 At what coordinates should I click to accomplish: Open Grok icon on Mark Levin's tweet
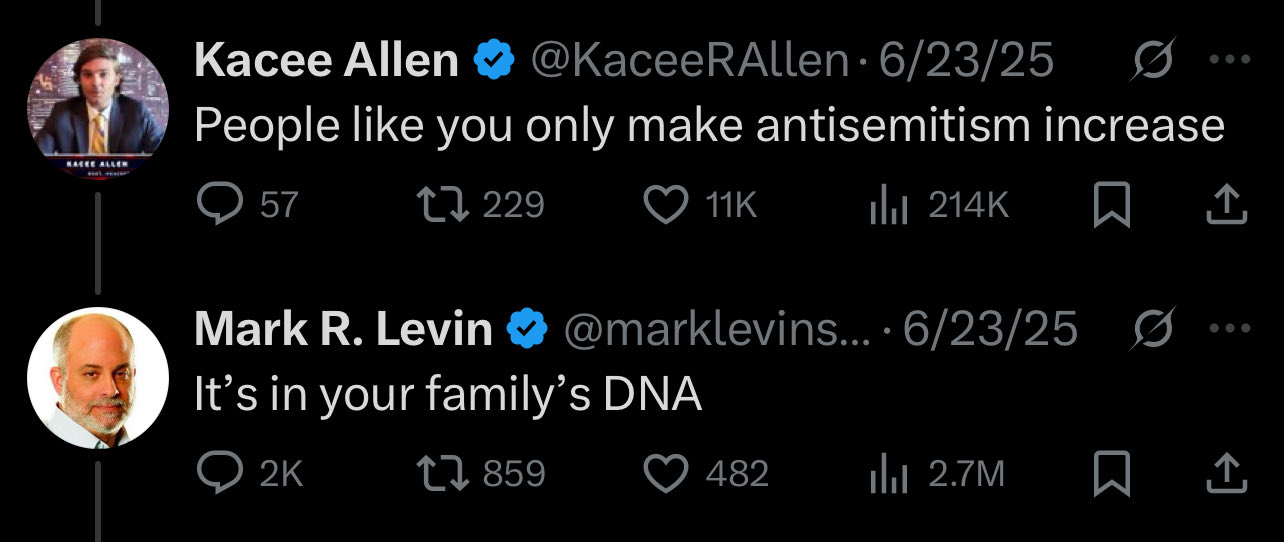[x=1154, y=329]
